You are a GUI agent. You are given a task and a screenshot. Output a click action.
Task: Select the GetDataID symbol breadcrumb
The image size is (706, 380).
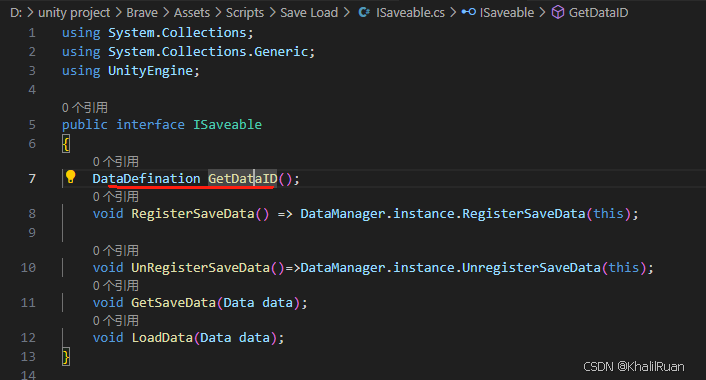coord(598,13)
